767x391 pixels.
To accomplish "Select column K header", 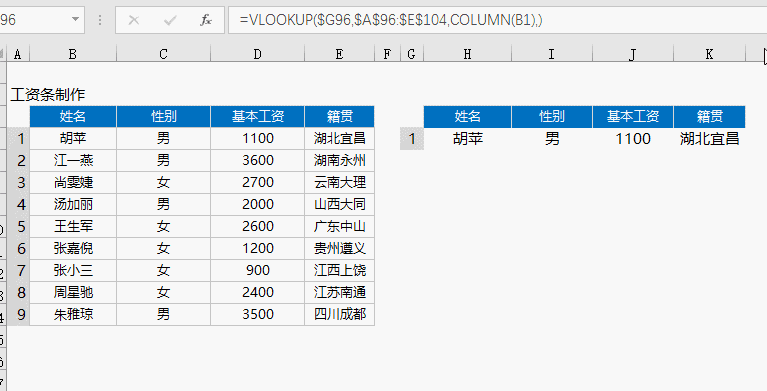I will pyautogui.click(x=709, y=54).
